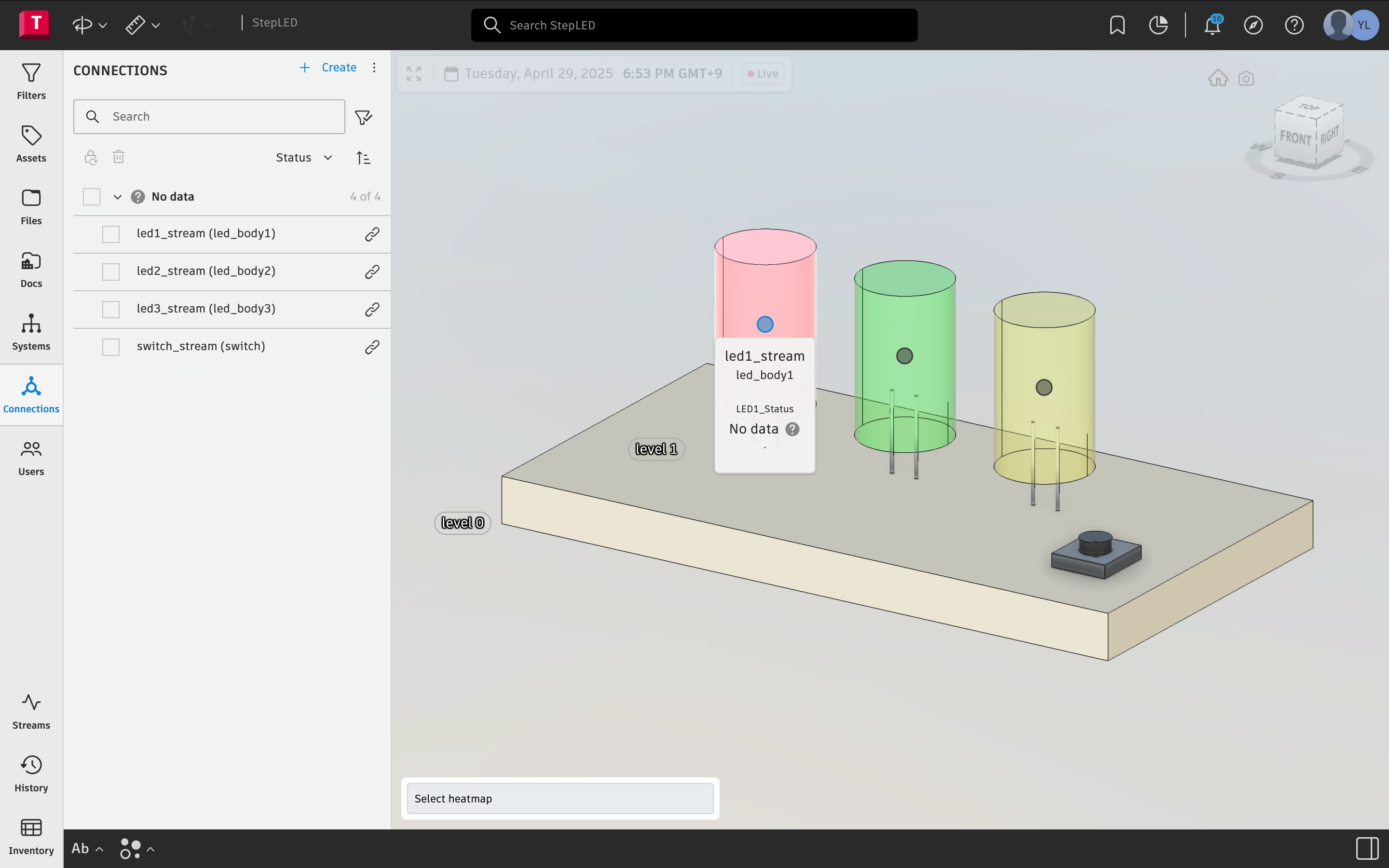Click Create connection button
Viewport: 1389px width, 868px height.
pyautogui.click(x=328, y=68)
